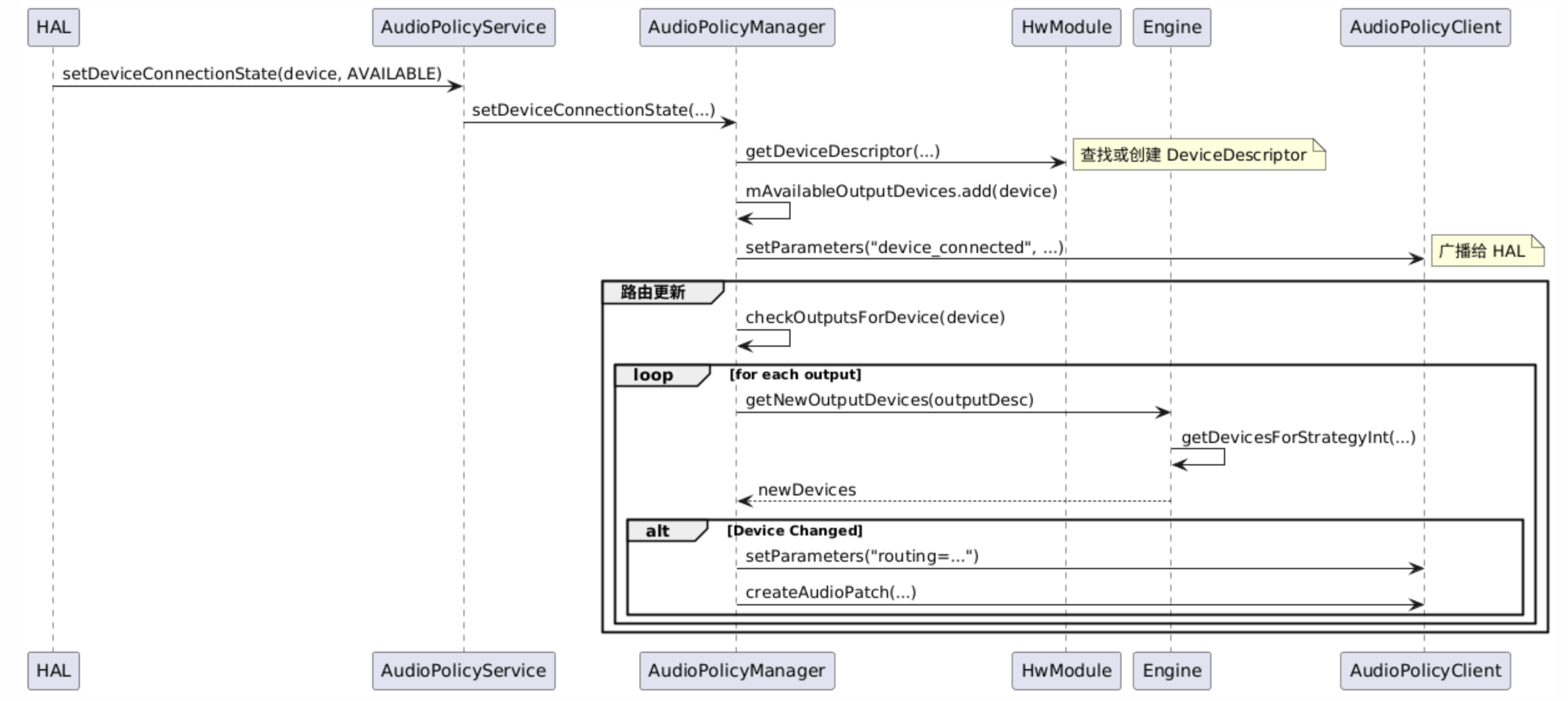Click the bottom AudioPolicyClient participant box

coord(1425,671)
